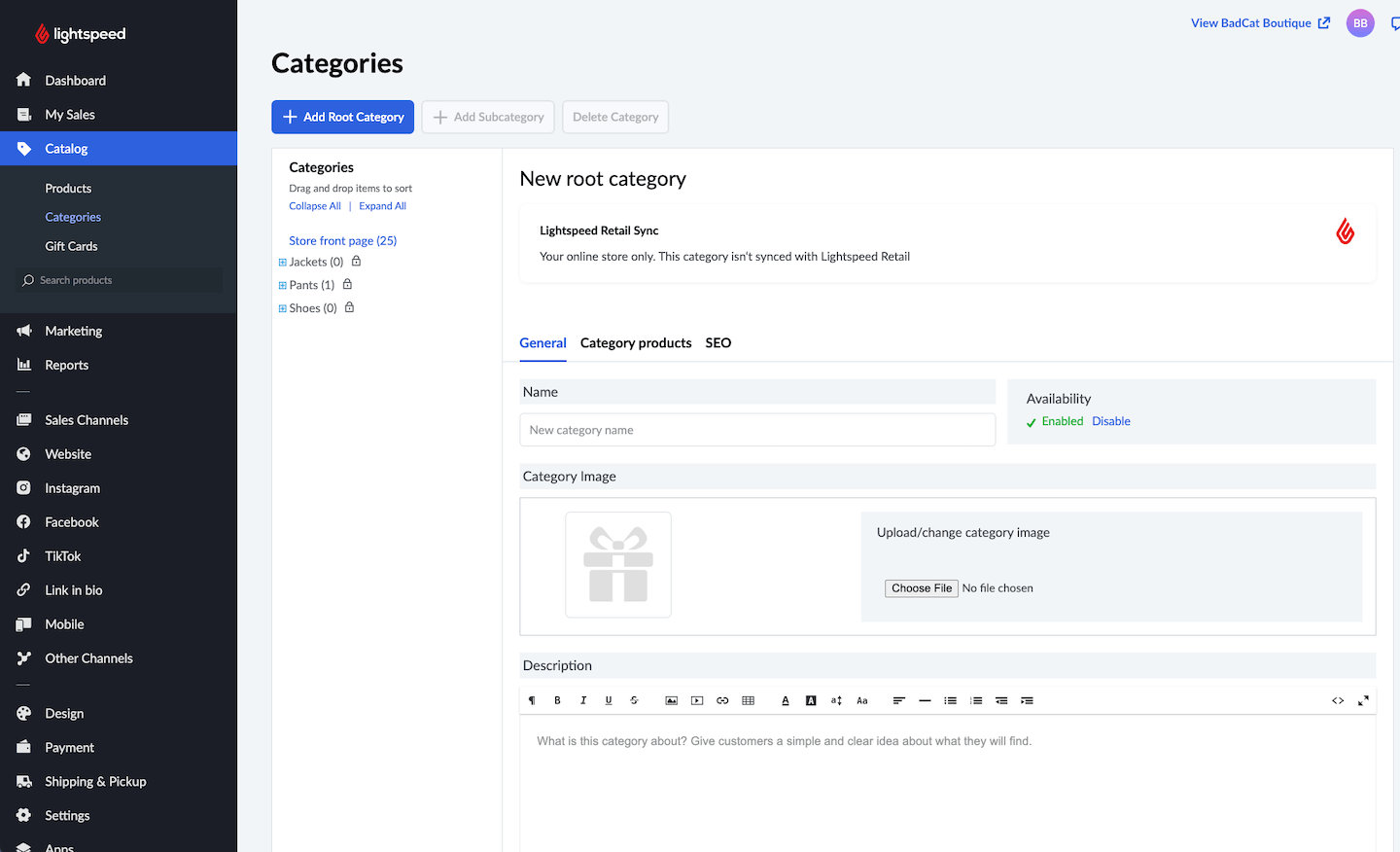Click the Lightspeed logo in sidebar

(81, 34)
